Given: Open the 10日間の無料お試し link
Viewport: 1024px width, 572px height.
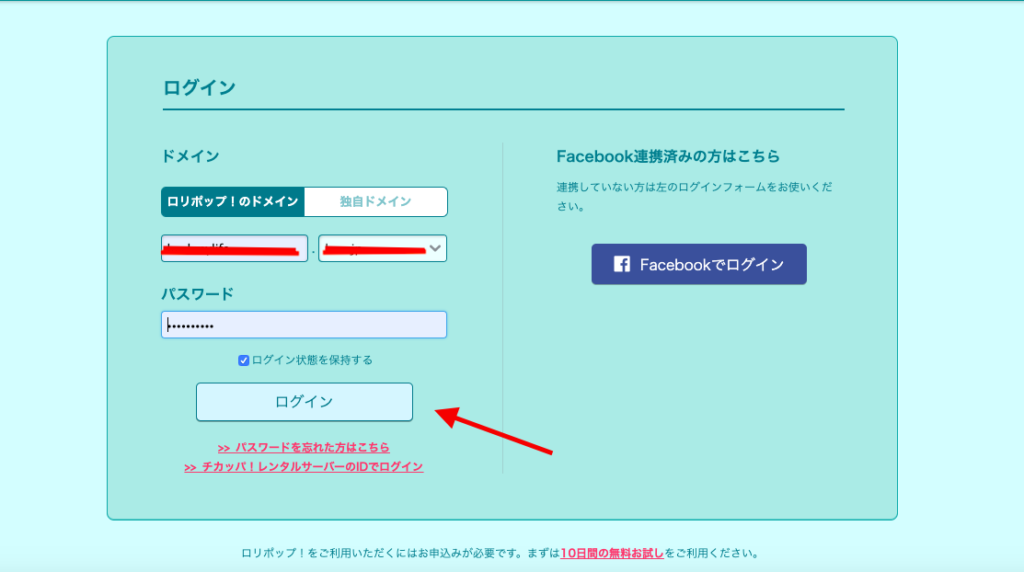Looking at the screenshot, I should coord(612,553).
